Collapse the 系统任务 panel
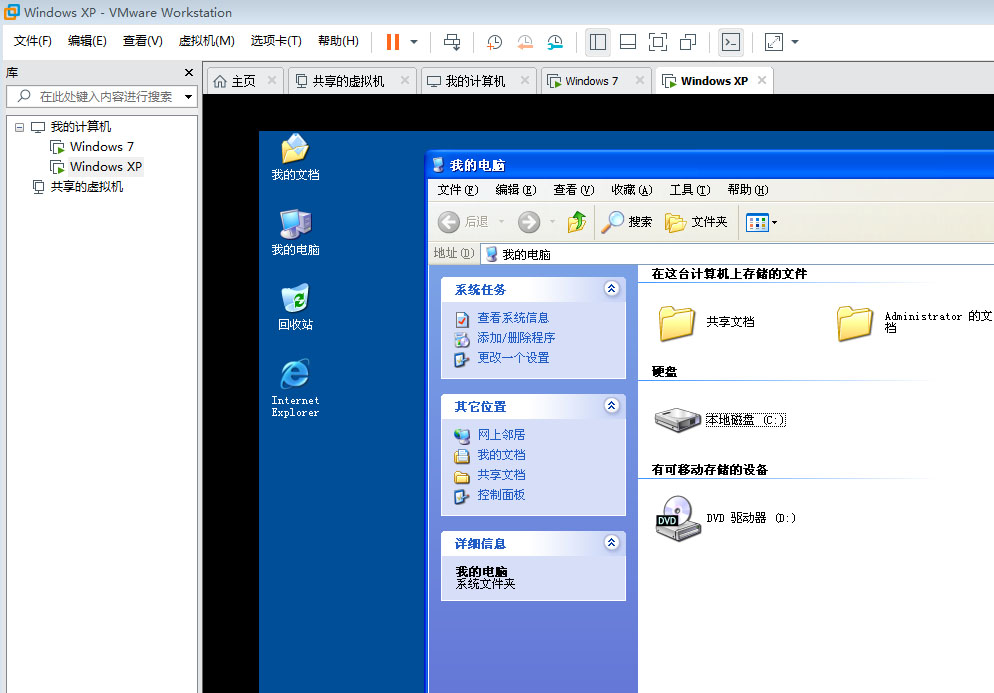Image resolution: width=994 pixels, height=693 pixels. pos(611,289)
